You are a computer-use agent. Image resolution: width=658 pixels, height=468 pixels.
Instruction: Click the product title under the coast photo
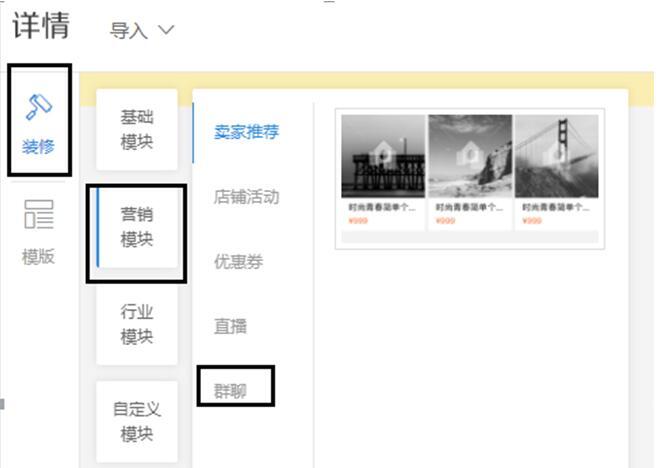[469, 207]
